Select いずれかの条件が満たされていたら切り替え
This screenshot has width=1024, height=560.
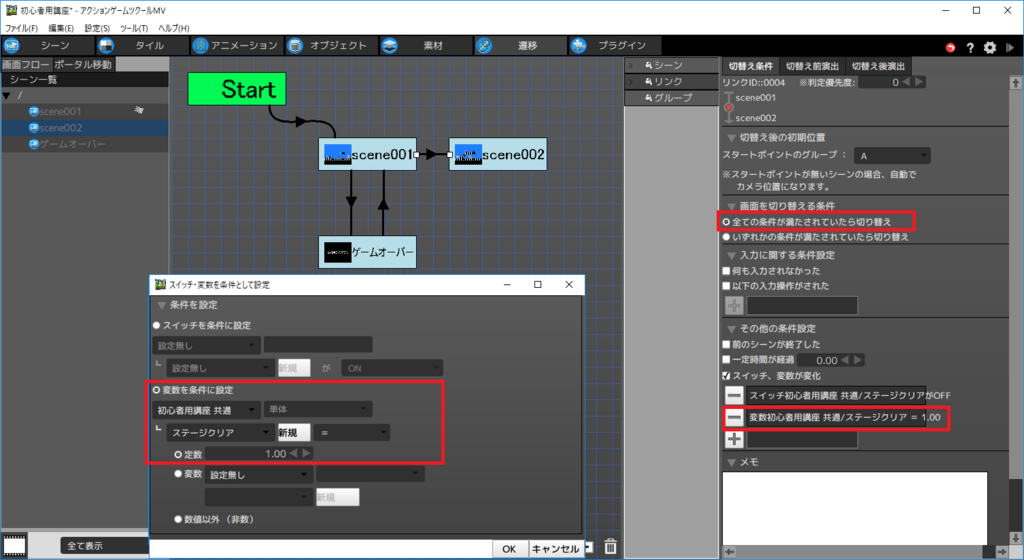click(x=726, y=237)
